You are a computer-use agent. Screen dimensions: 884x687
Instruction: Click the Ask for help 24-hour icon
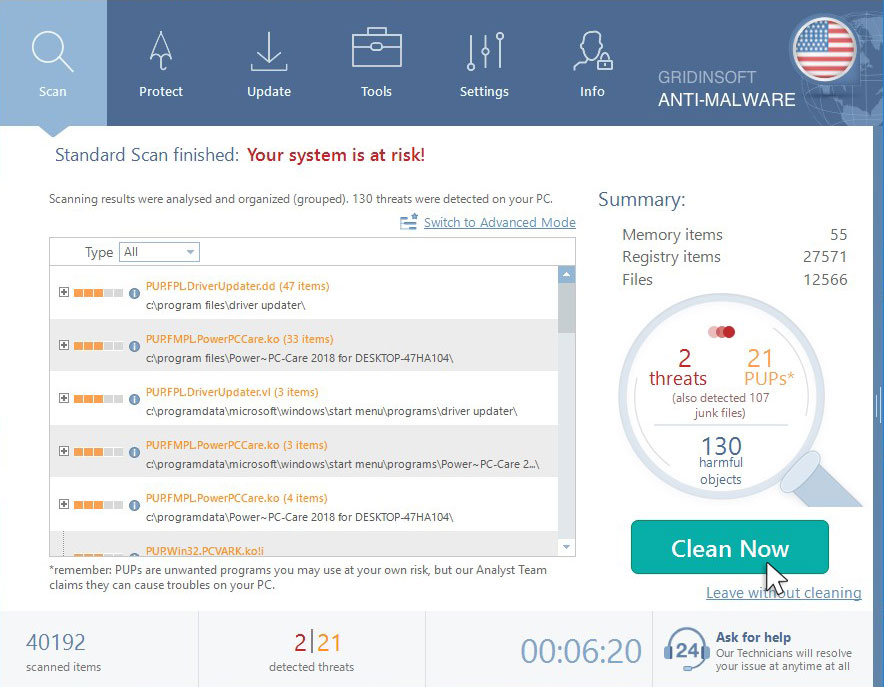point(687,650)
